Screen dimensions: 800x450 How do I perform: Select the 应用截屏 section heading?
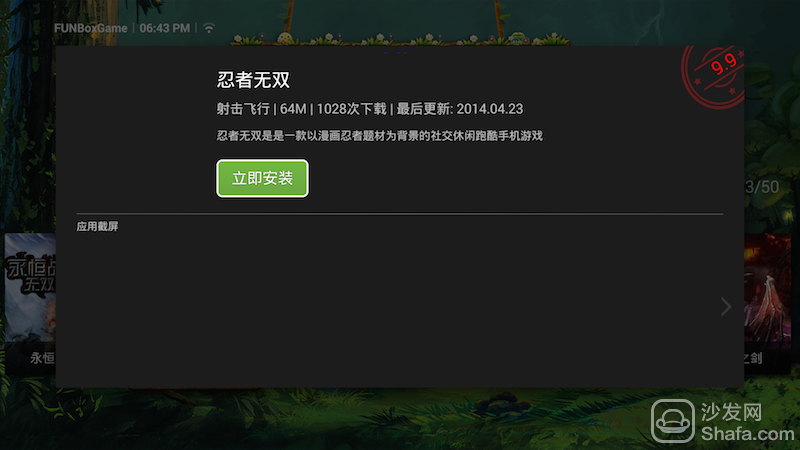tap(97, 227)
